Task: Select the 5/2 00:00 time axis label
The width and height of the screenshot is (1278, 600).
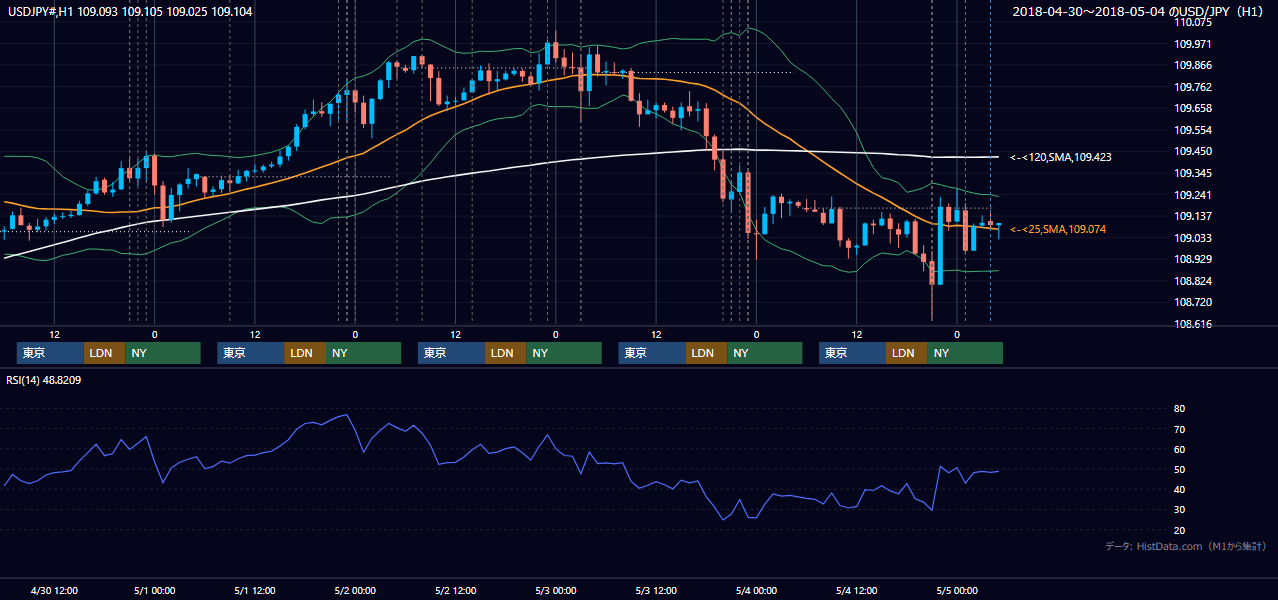Action: click(355, 590)
